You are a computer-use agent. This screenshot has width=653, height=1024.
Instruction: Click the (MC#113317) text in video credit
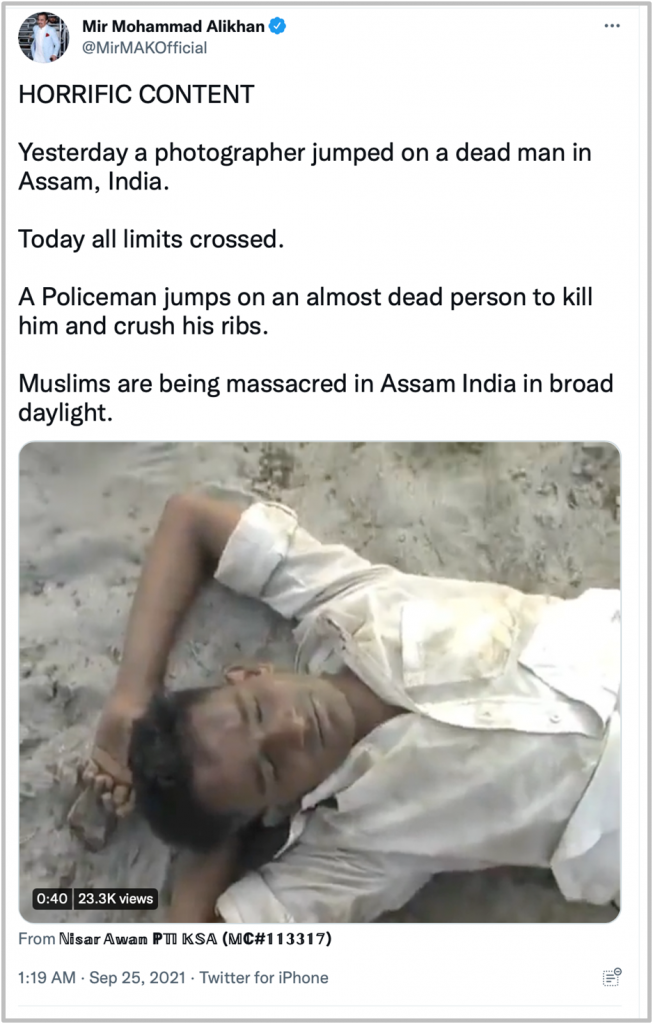tap(277, 938)
